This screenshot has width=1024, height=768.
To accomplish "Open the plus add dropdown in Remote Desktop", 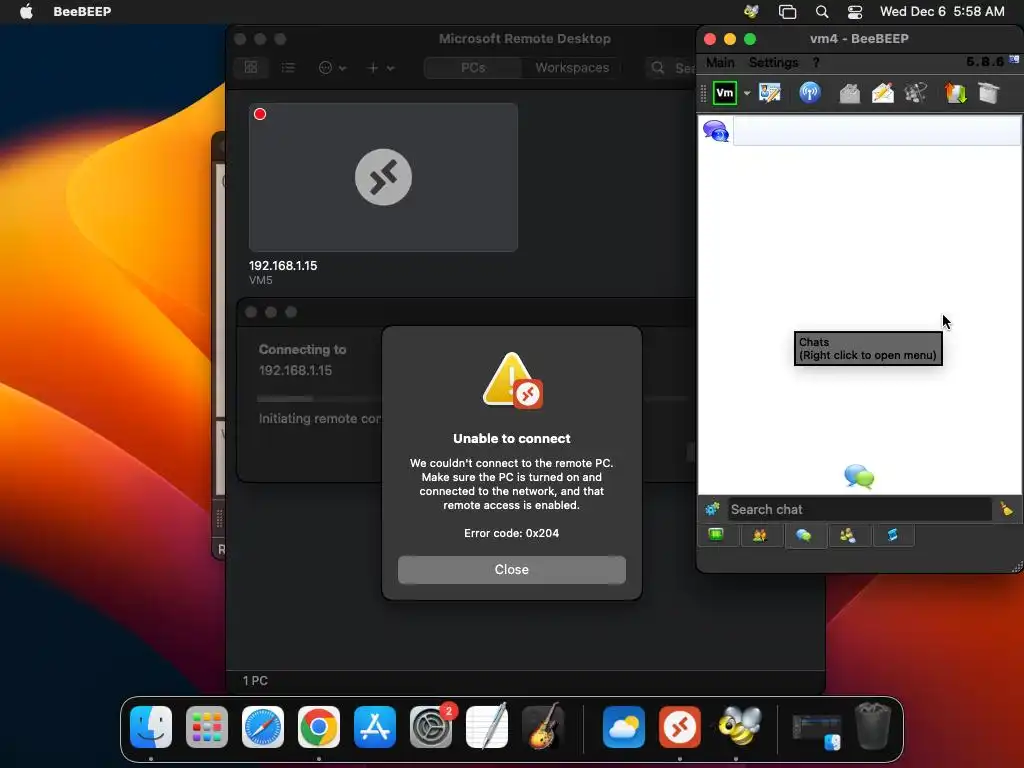I will (x=381, y=67).
